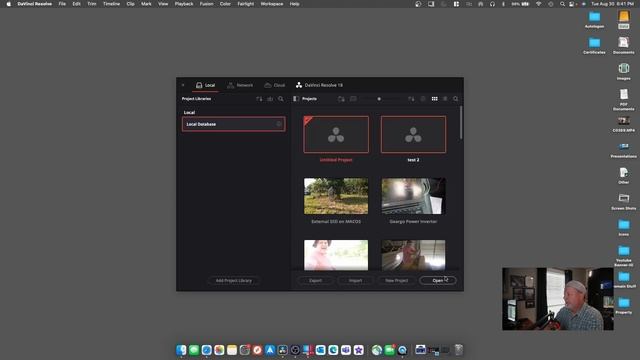Image resolution: width=640 pixels, height=360 pixels.
Task: Open the Workspace menu
Action: tap(272, 4)
